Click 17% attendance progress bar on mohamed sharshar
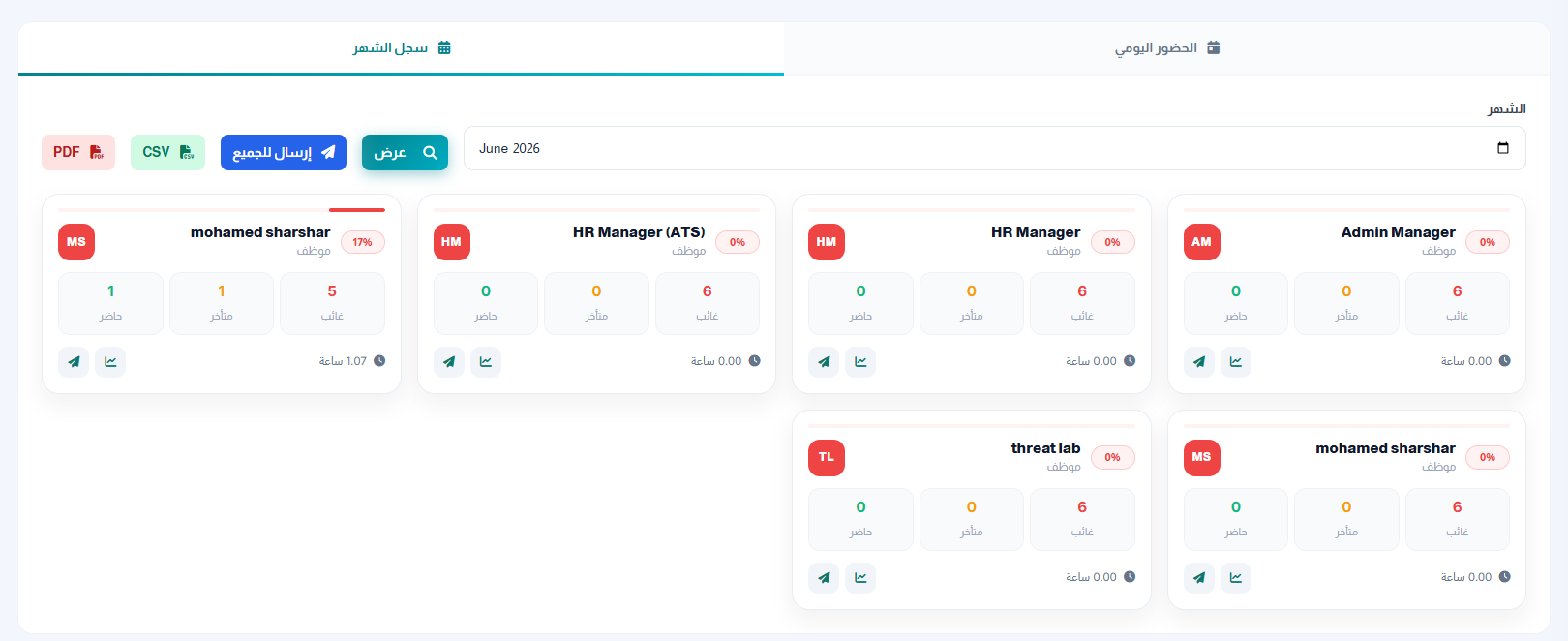The width and height of the screenshot is (1568, 641). (x=222, y=209)
